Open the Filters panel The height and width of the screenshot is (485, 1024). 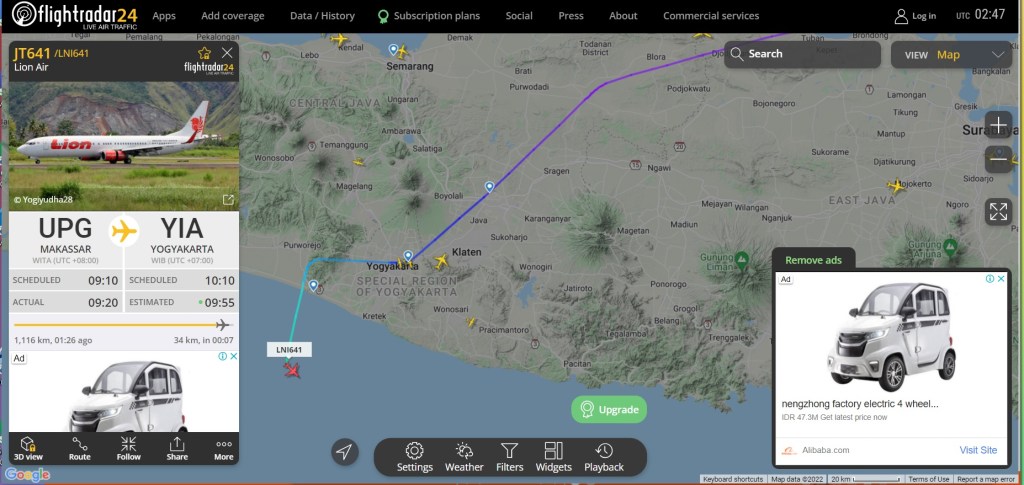(509, 457)
